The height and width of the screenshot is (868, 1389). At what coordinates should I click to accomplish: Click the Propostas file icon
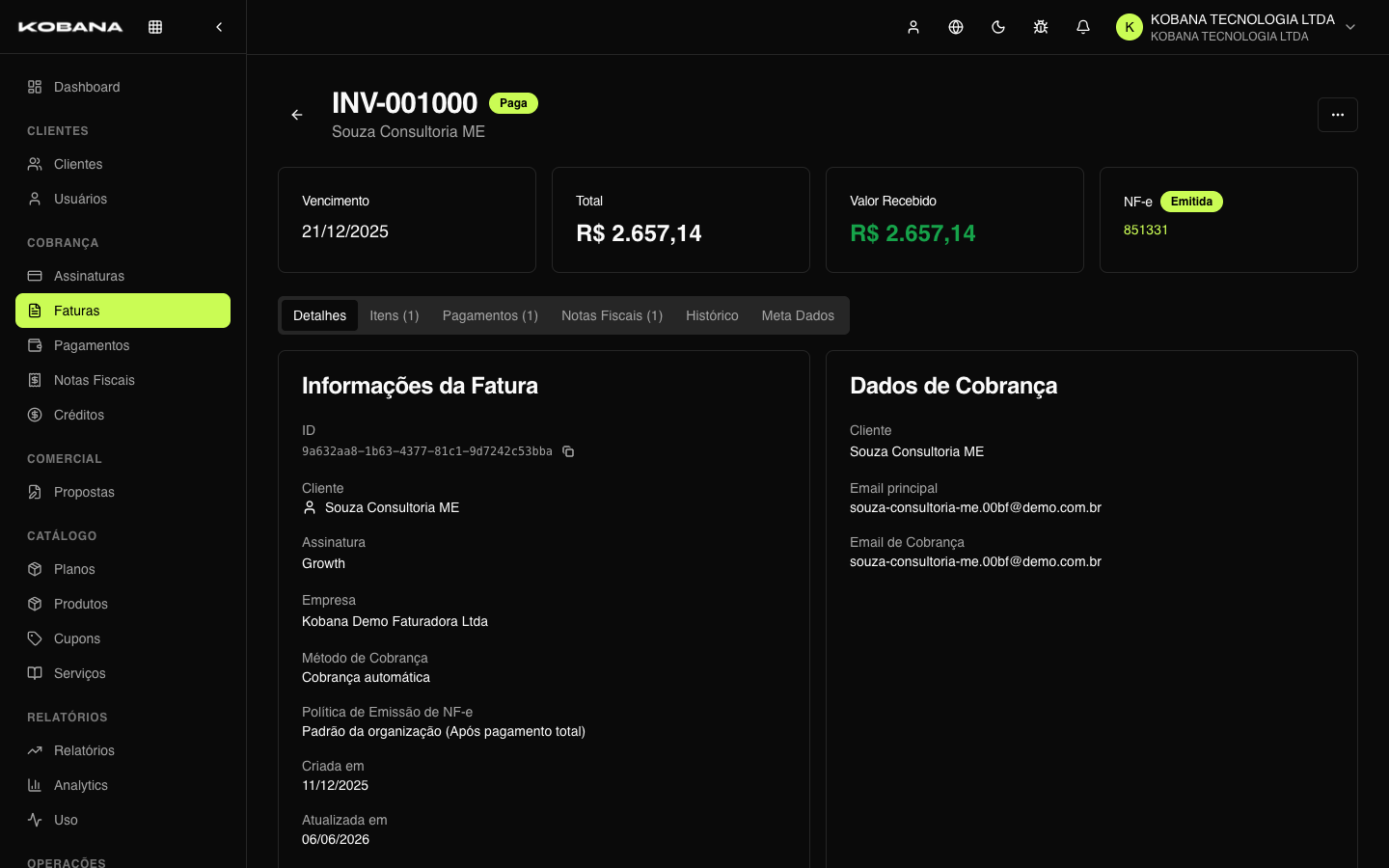tap(35, 492)
